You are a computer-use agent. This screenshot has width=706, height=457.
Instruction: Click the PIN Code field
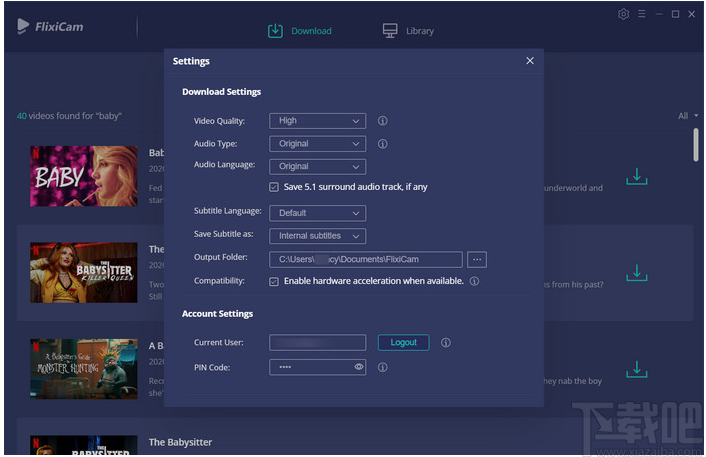point(317,367)
